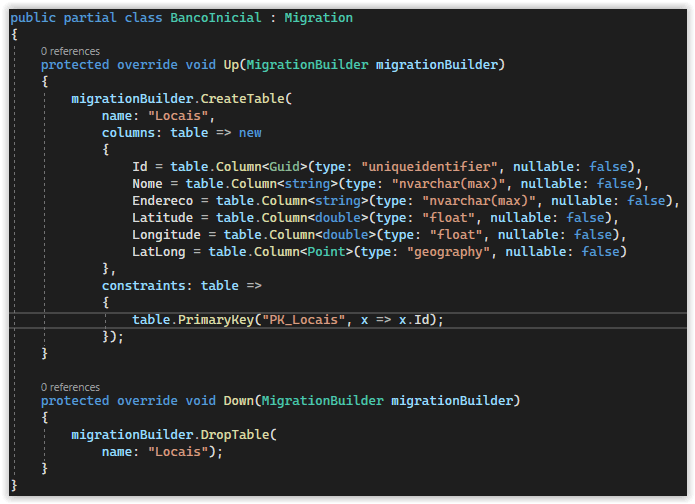Viewport: 695px width, 504px height.
Task: Click the Endereco column property
Action: click(162, 201)
